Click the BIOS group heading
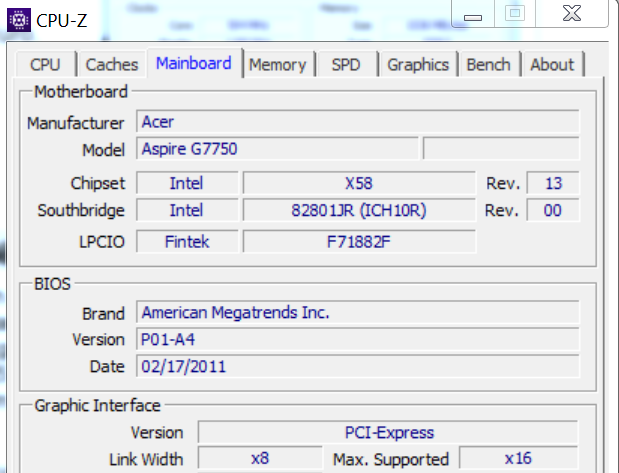 [52, 284]
